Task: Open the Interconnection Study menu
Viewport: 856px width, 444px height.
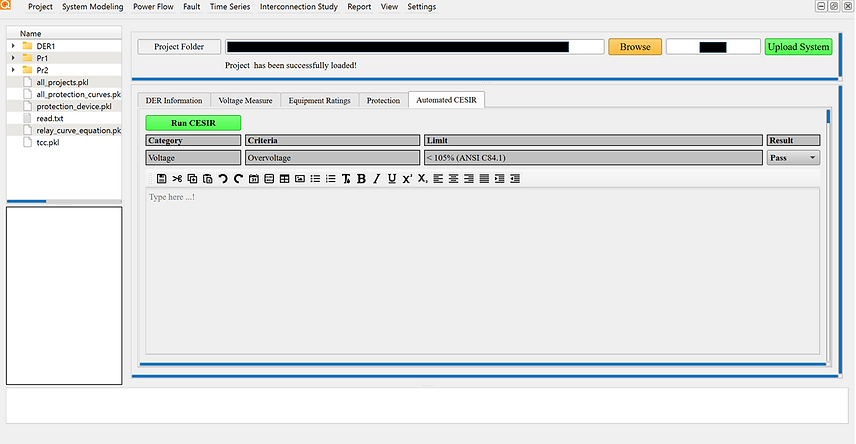Action: coord(299,7)
